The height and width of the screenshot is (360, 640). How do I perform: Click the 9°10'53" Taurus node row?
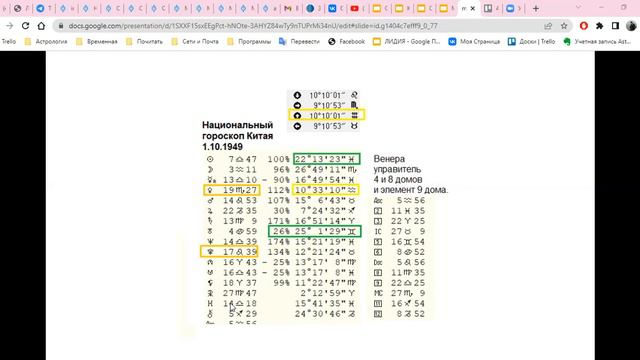click(325, 126)
